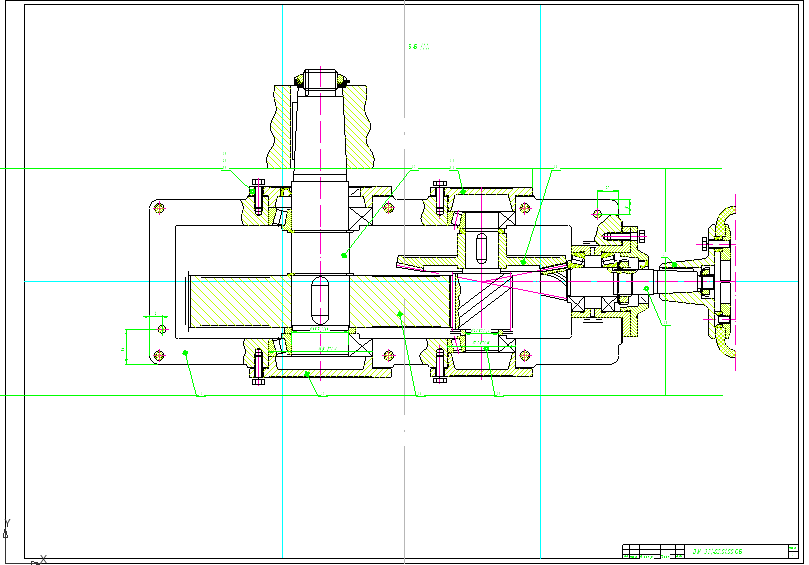Select the green text note above the drawing
809x565 pixels.
point(419,46)
